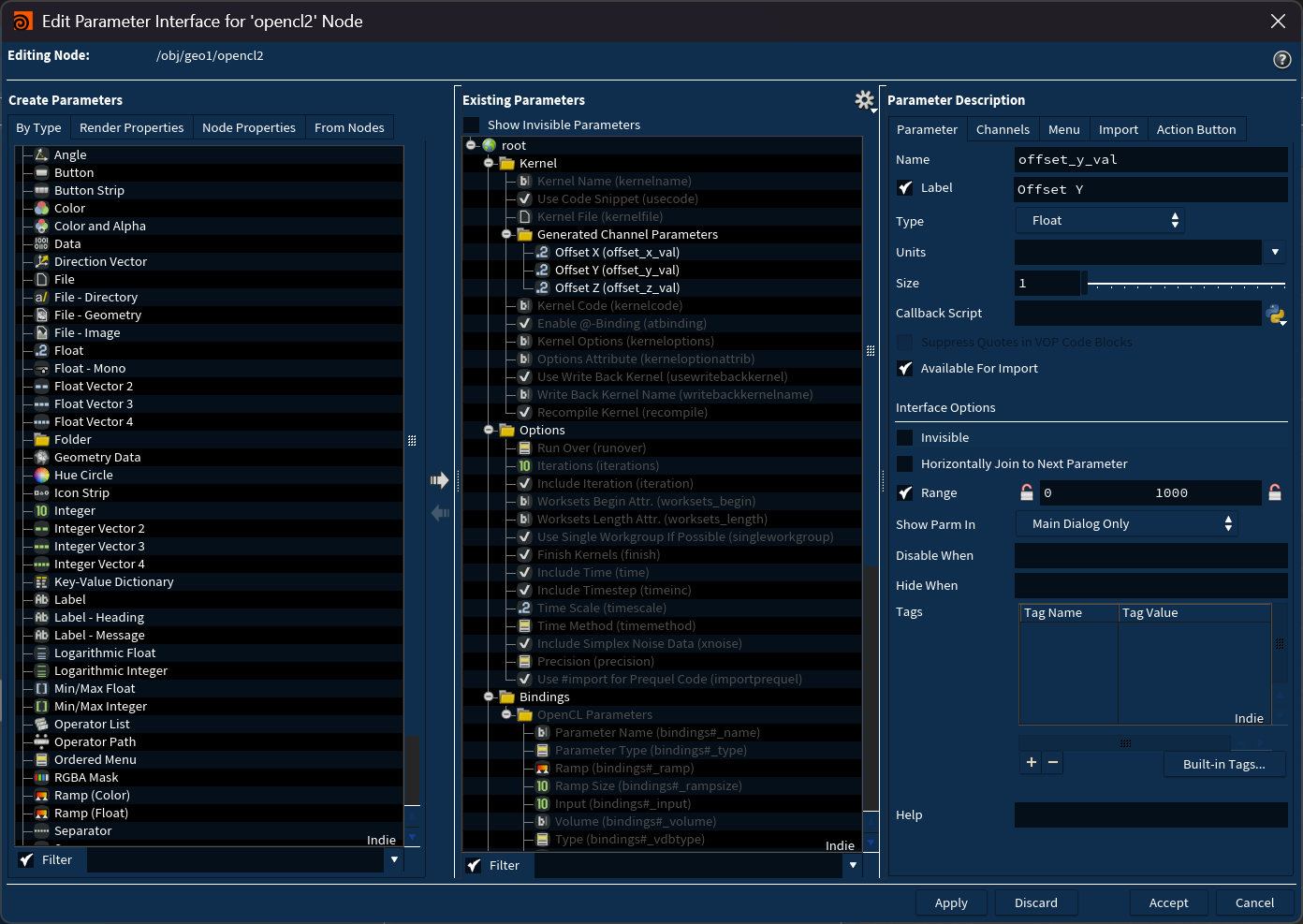Uncheck Available For Import
This screenshot has width=1303, height=924.
click(x=904, y=368)
